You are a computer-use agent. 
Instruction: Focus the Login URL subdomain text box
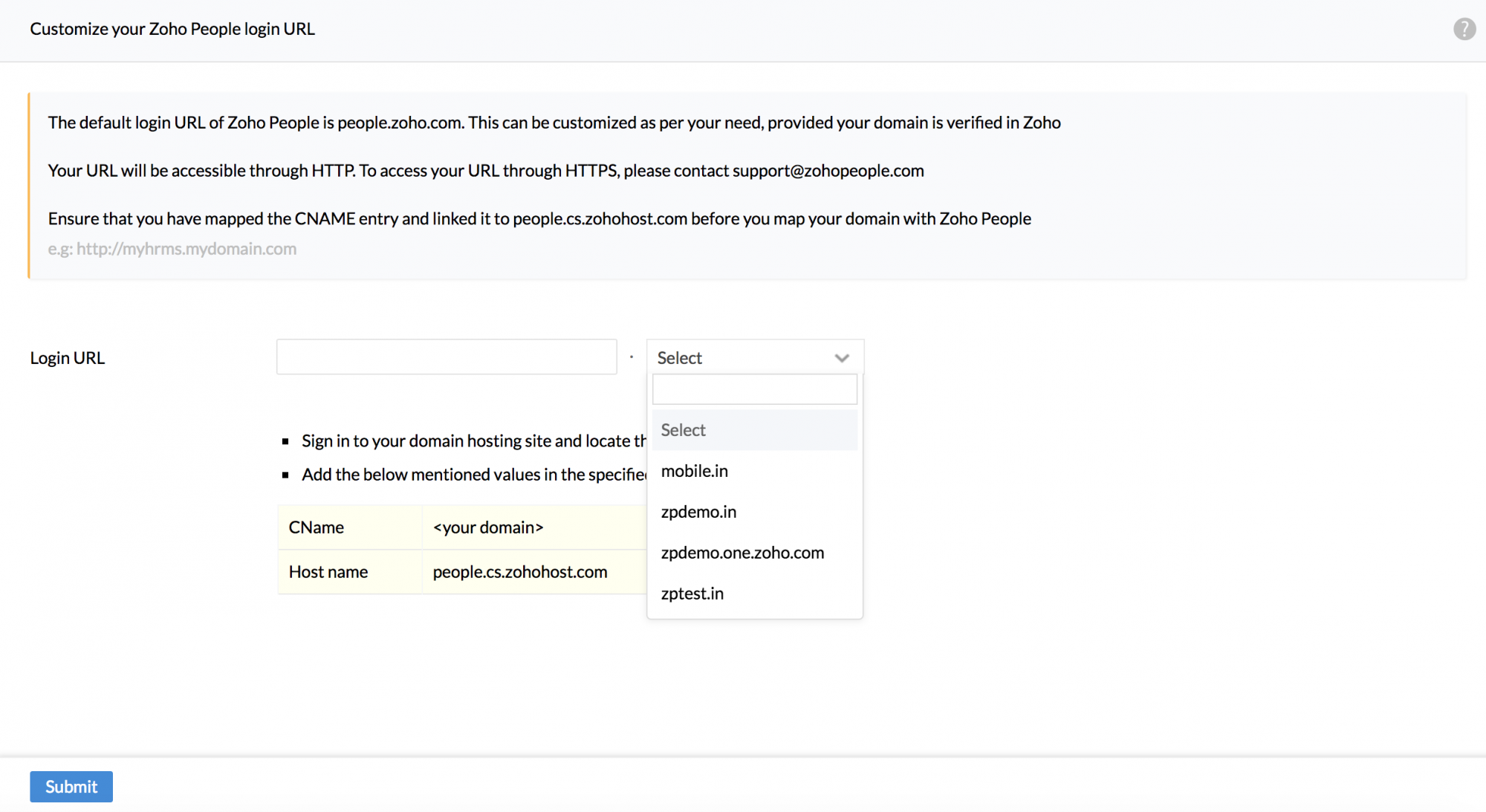coord(447,357)
